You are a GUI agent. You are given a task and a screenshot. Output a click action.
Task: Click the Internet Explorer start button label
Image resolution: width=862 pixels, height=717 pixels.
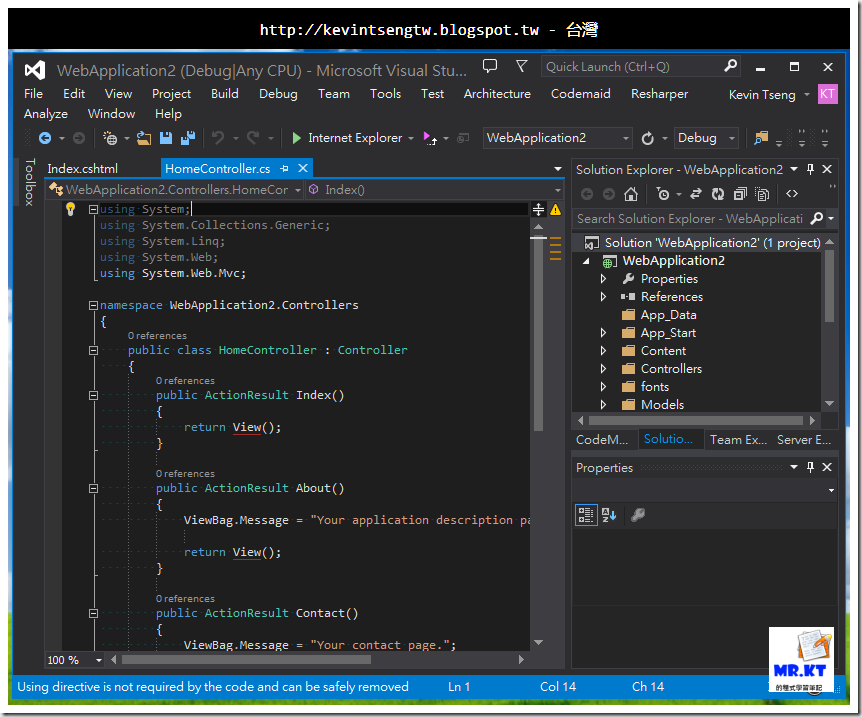(x=355, y=138)
